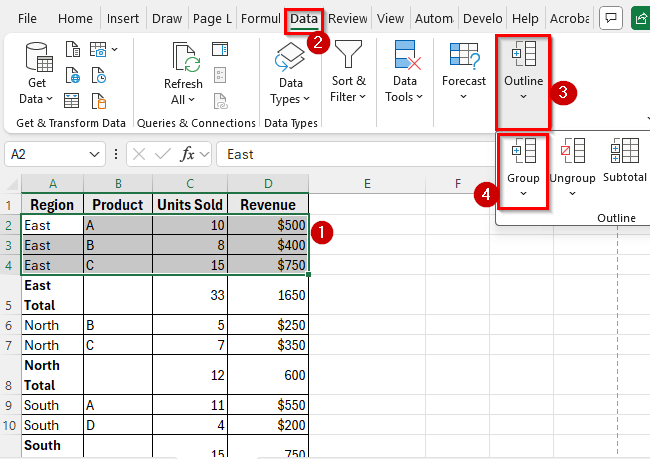Switch to the Home tab
Viewport: 650px width, 459px height.
pos(75,19)
